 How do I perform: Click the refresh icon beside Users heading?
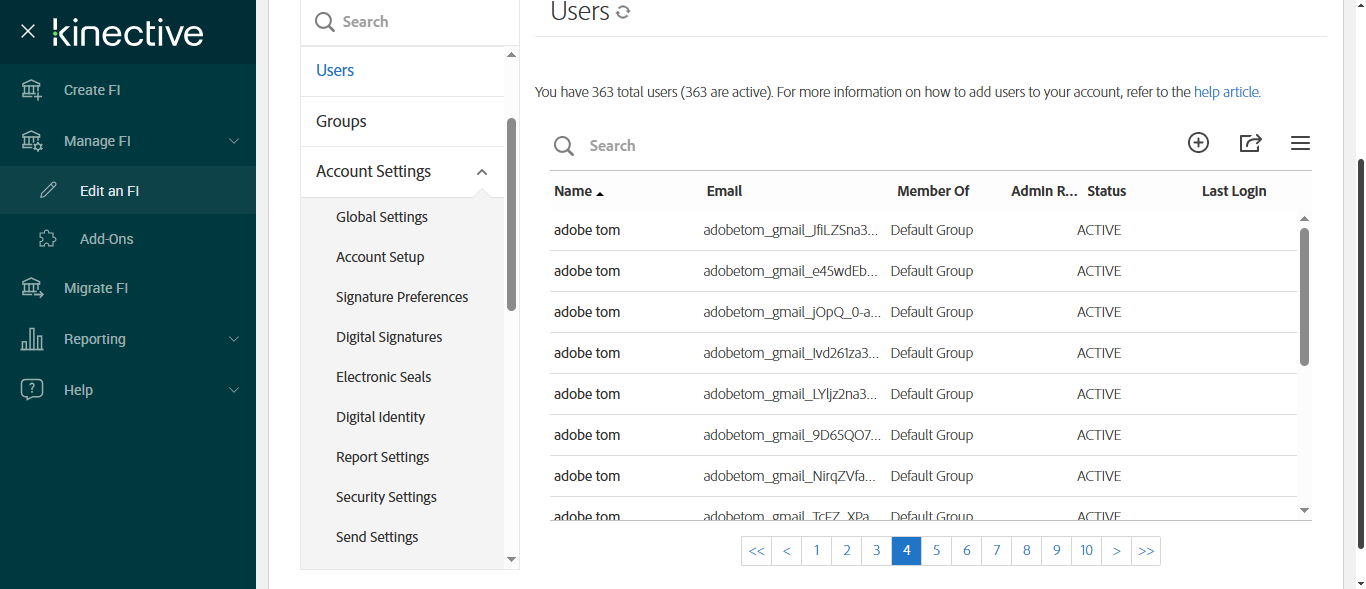point(624,13)
